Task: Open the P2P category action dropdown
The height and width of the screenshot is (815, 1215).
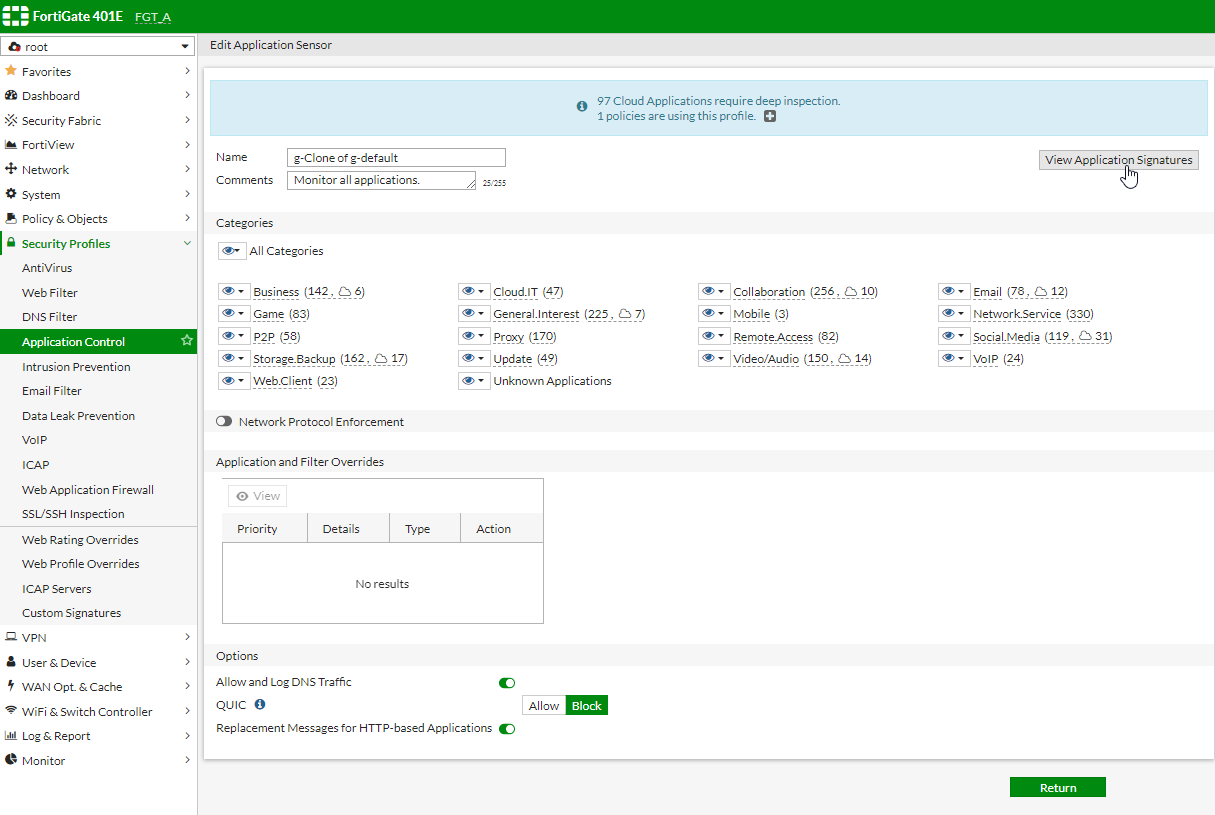Action: pos(234,336)
